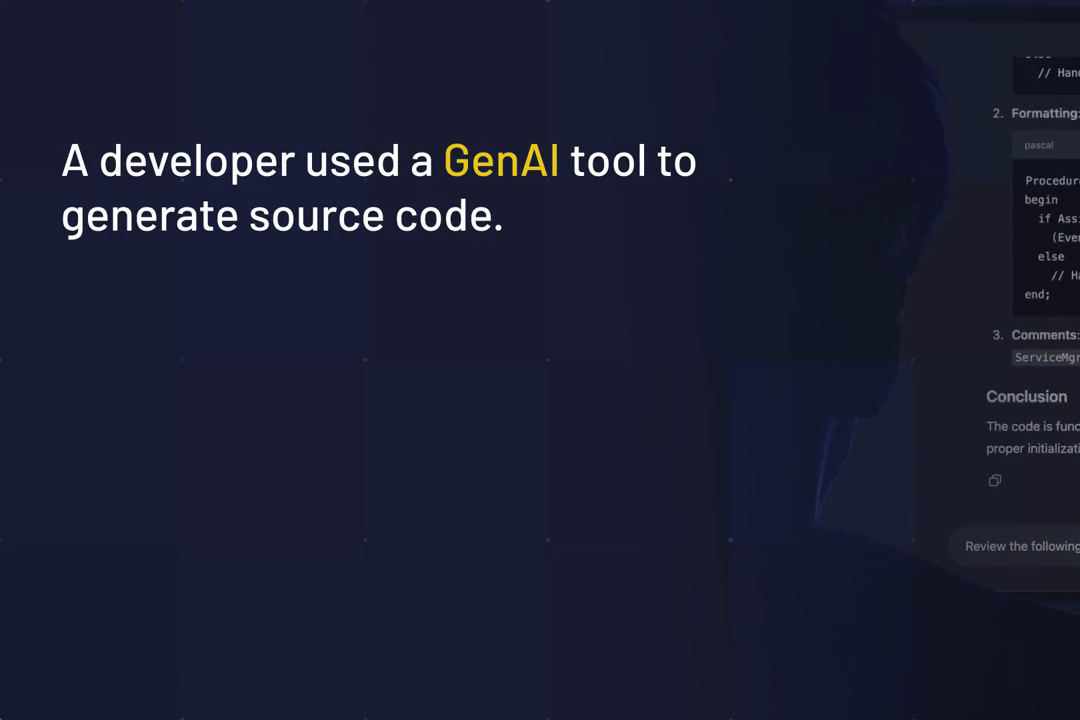
Task: Click the '(Eve' line inside the pascal code
Action: 1066,237
